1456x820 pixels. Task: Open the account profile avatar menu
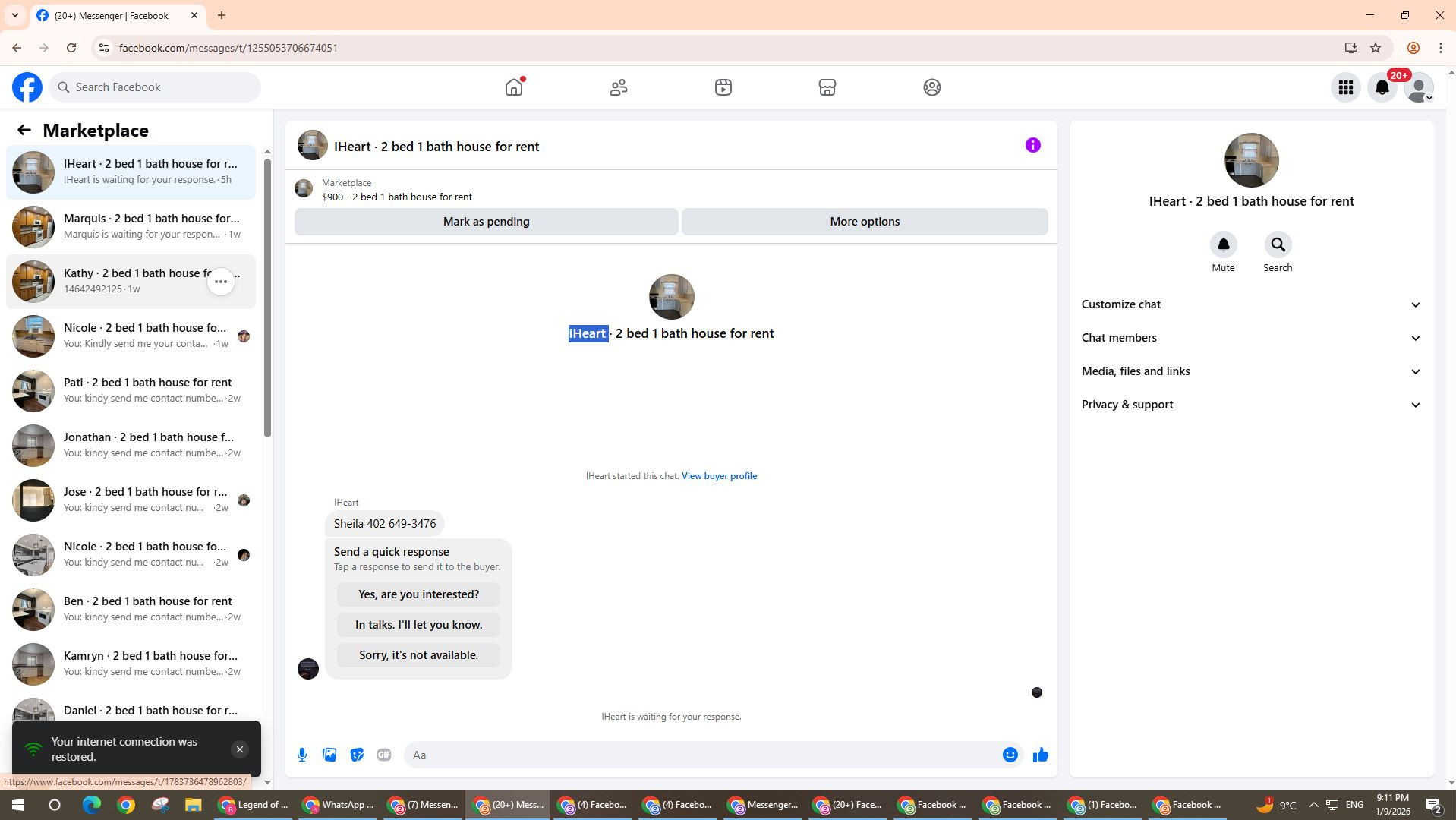click(x=1418, y=87)
